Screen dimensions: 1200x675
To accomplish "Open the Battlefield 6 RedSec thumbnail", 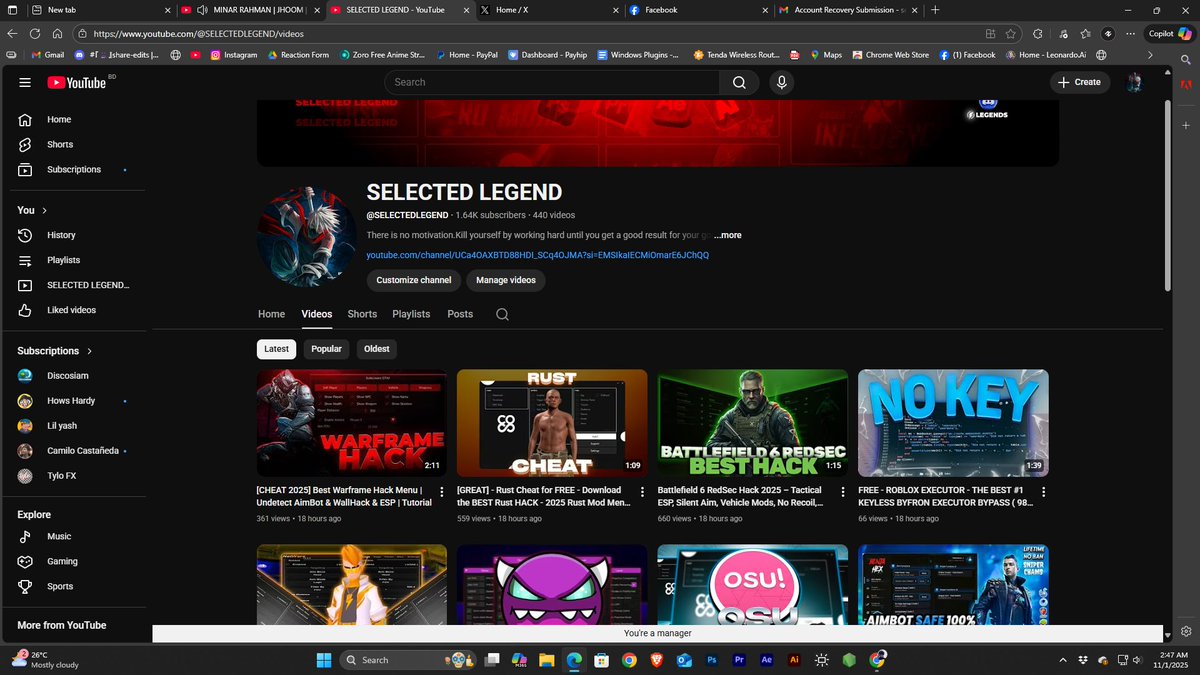I will point(753,423).
